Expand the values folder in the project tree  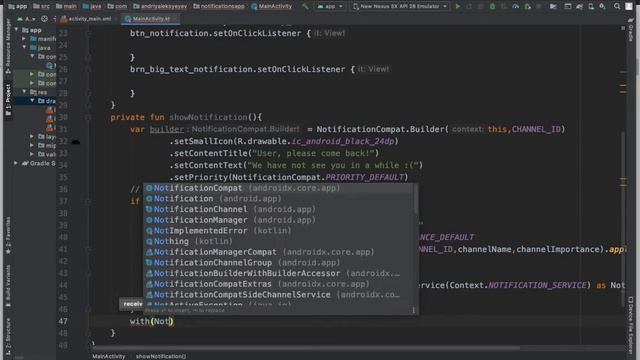[32, 154]
